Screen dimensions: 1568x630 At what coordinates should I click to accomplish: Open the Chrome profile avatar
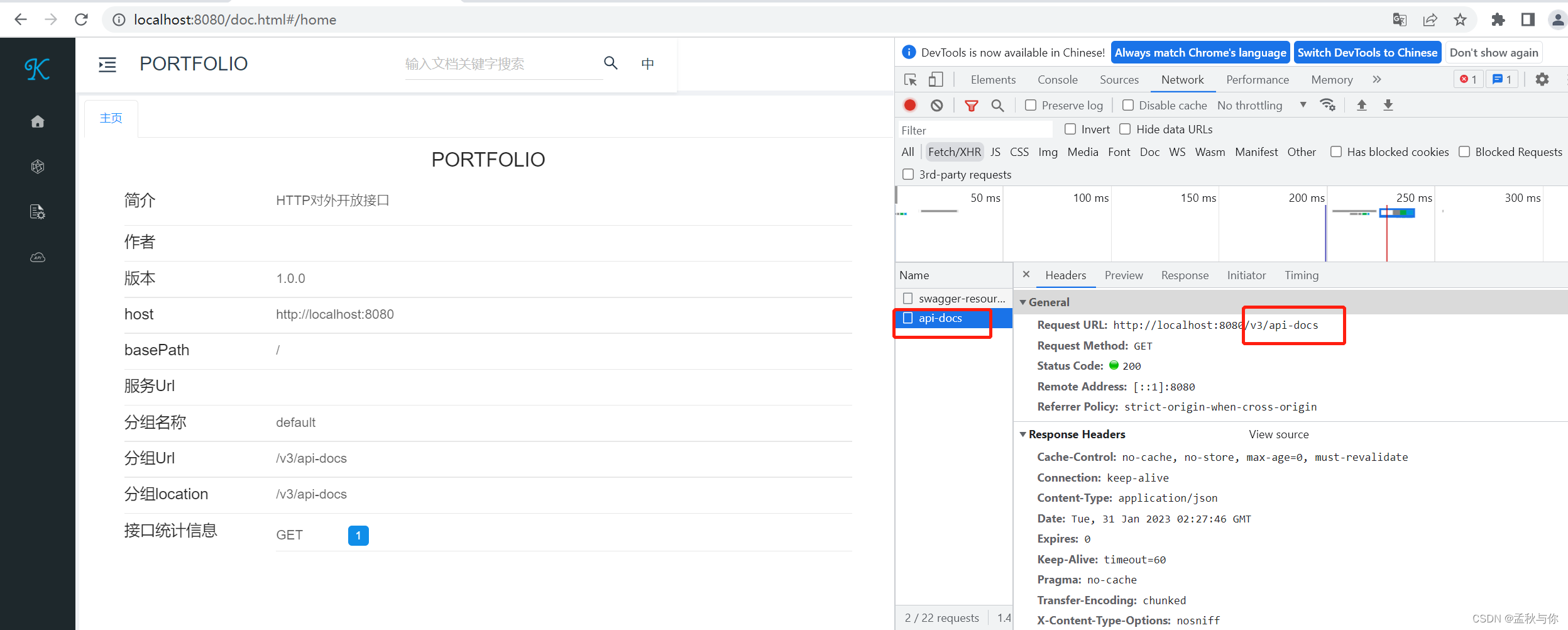1557,19
